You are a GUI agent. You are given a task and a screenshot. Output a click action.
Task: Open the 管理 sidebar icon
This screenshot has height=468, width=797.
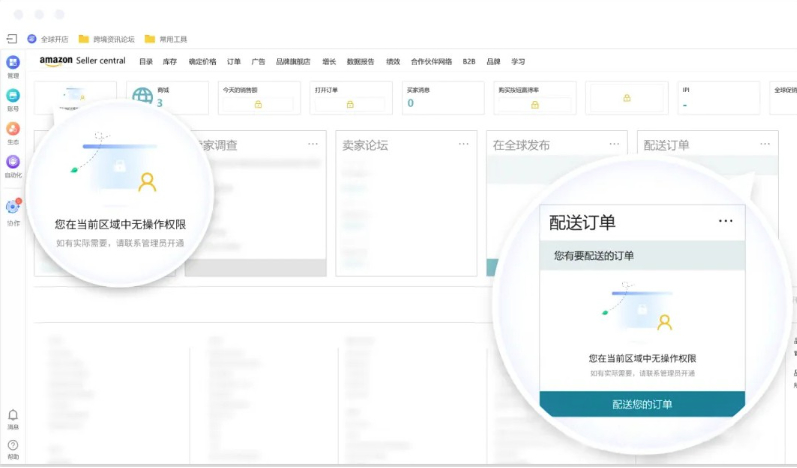click(13, 63)
